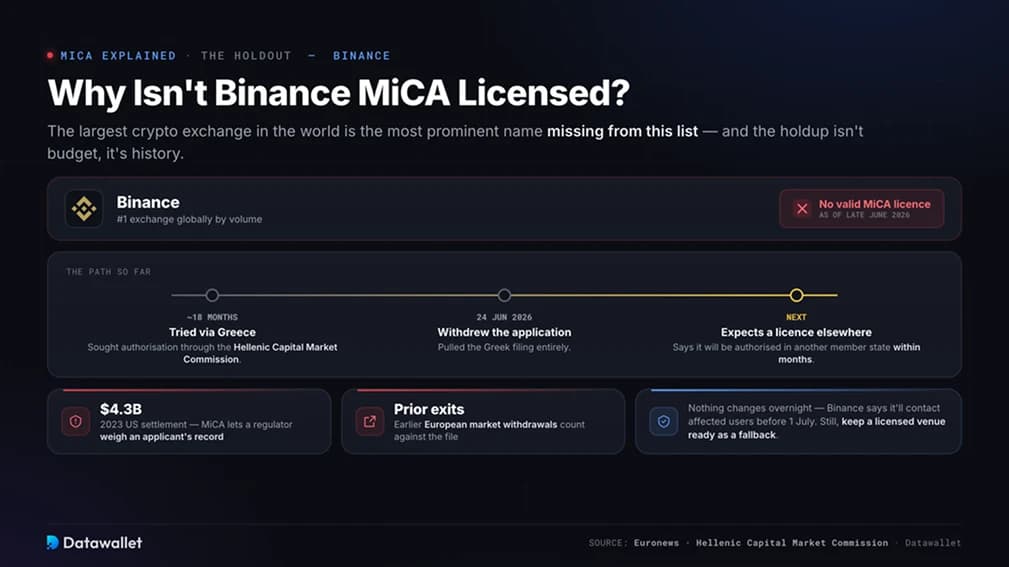Click THE PATH SO FAR label
The height and width of the screenshot is (567, 1009).
point(108,272)
